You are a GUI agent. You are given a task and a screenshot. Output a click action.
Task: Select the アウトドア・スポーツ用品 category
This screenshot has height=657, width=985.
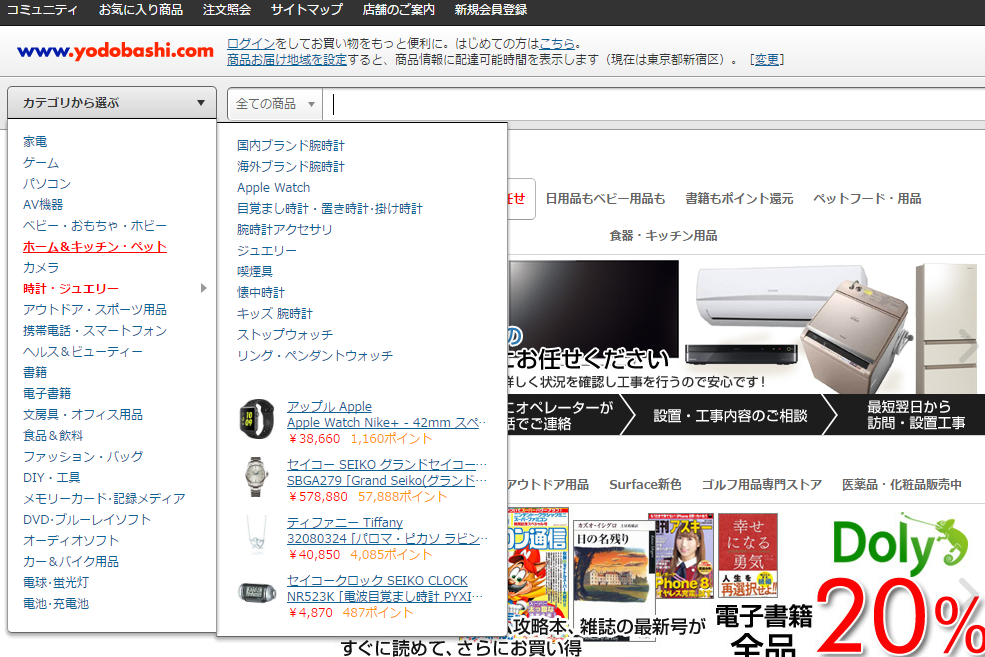[x=95, y=310]
